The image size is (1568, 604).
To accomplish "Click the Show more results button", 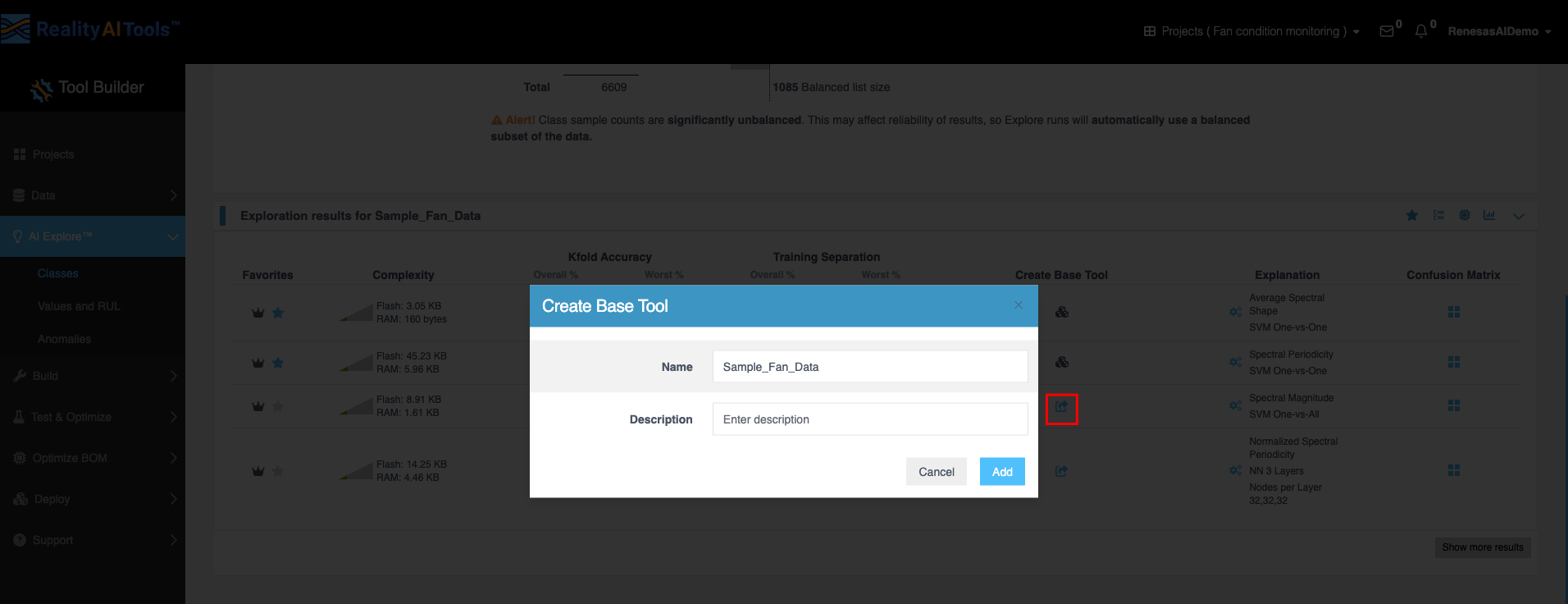I will coord(1483,547).
